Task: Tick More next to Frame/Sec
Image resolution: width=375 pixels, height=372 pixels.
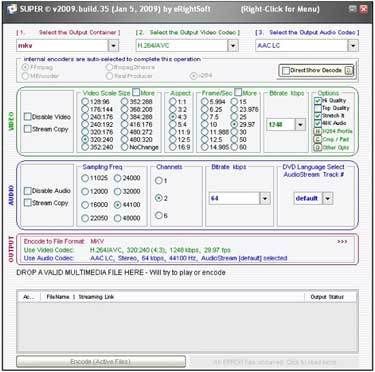Action: click(238, 92)
